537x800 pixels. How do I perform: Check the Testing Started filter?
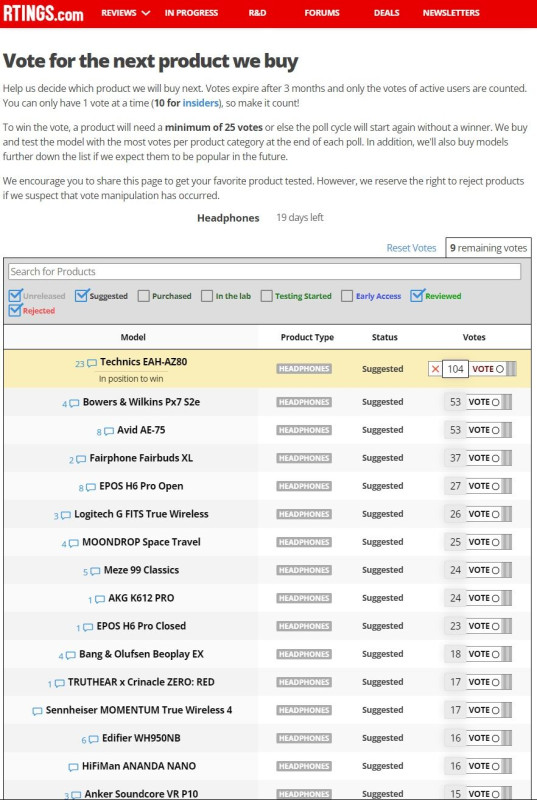tap(266, 296)
